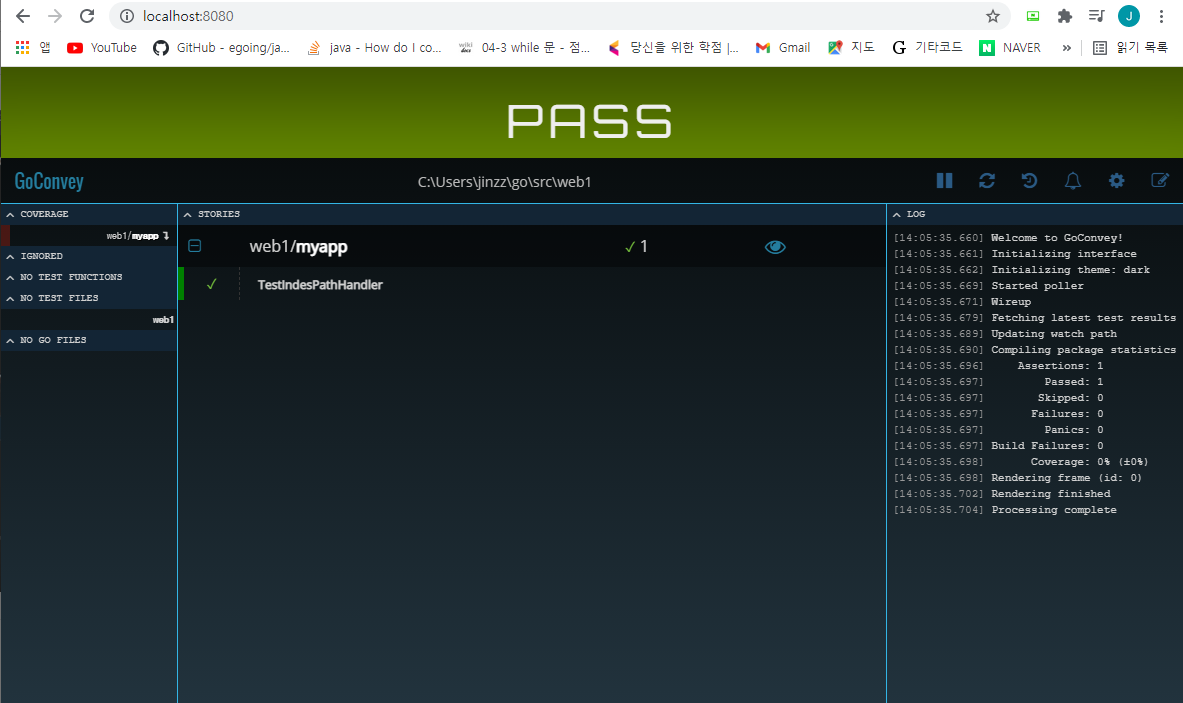
Task: Open the 읽기 목록 reading list
Action: point(1130,48)
